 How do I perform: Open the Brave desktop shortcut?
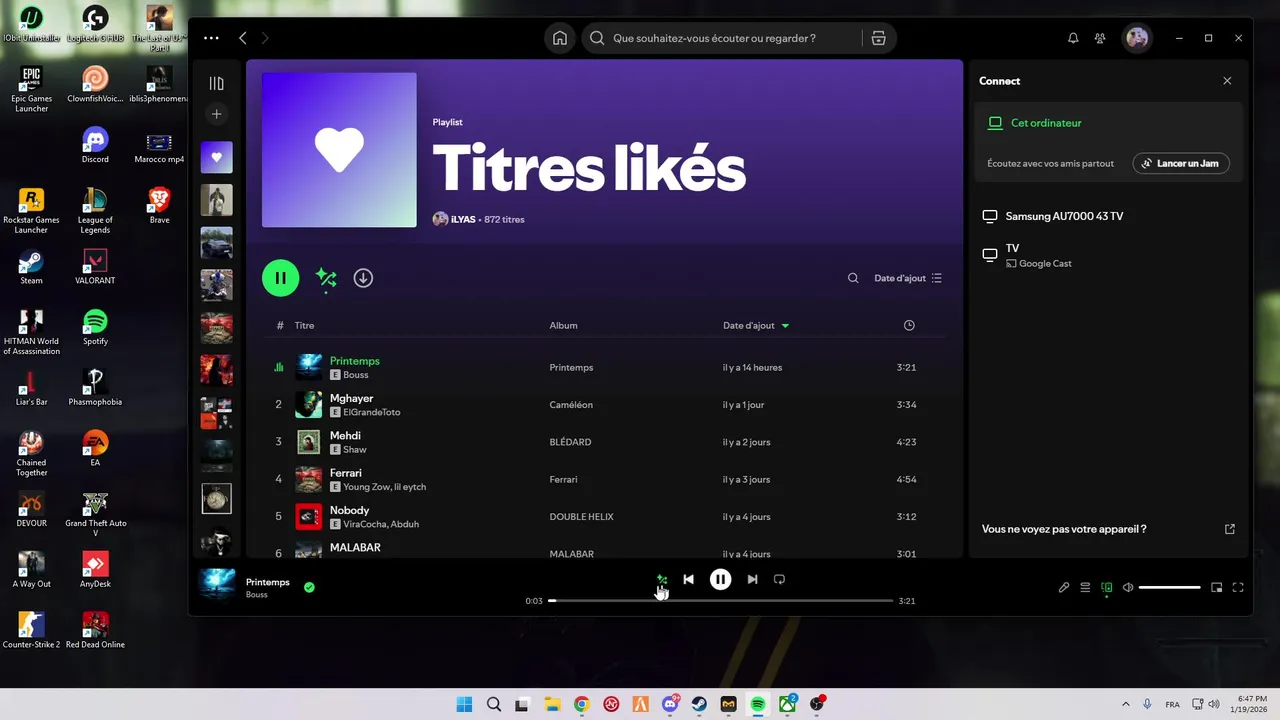(x=159, y=206)
